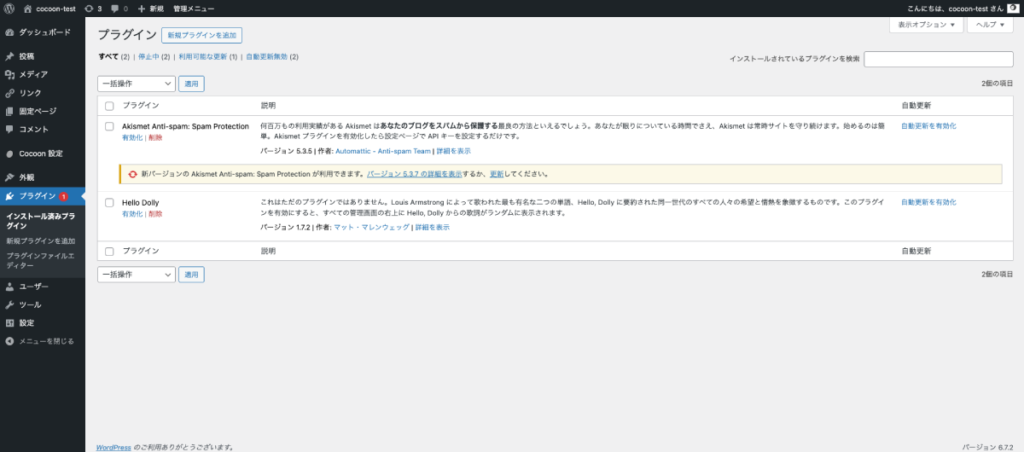Open the WordPress logo menu
Image resolution: width=1024 pixels, height=452 pixels.
pos(9,8)
